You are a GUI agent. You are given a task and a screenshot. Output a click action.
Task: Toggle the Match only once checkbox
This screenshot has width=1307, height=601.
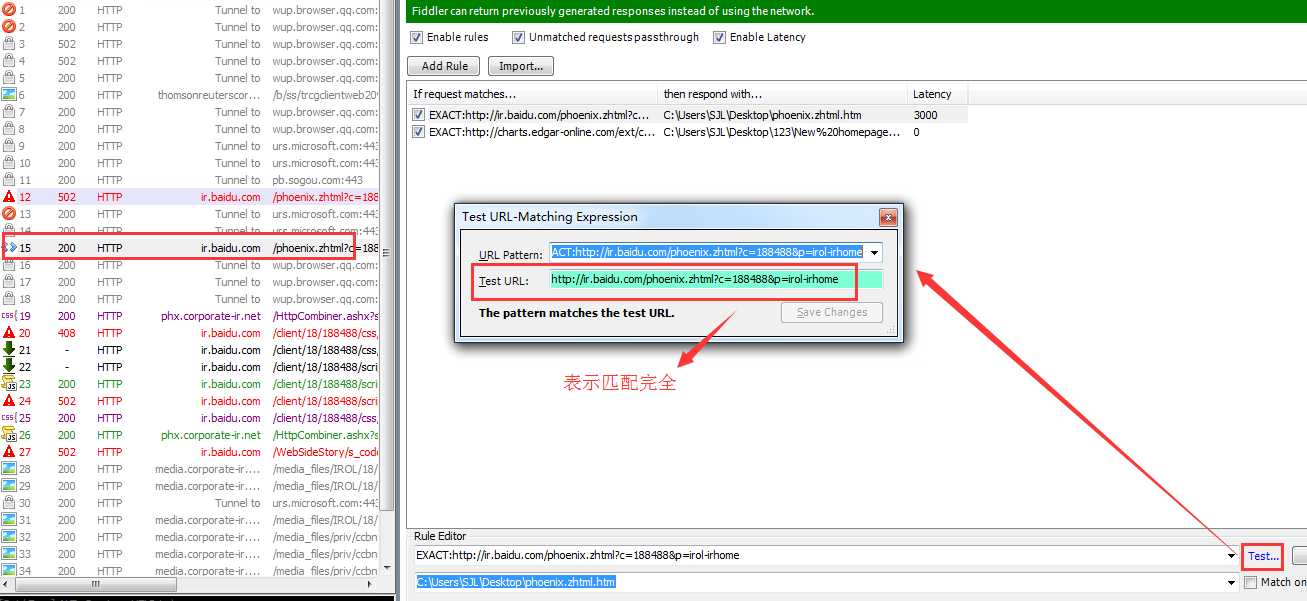pyautogui.click(x=1250, y=582)
